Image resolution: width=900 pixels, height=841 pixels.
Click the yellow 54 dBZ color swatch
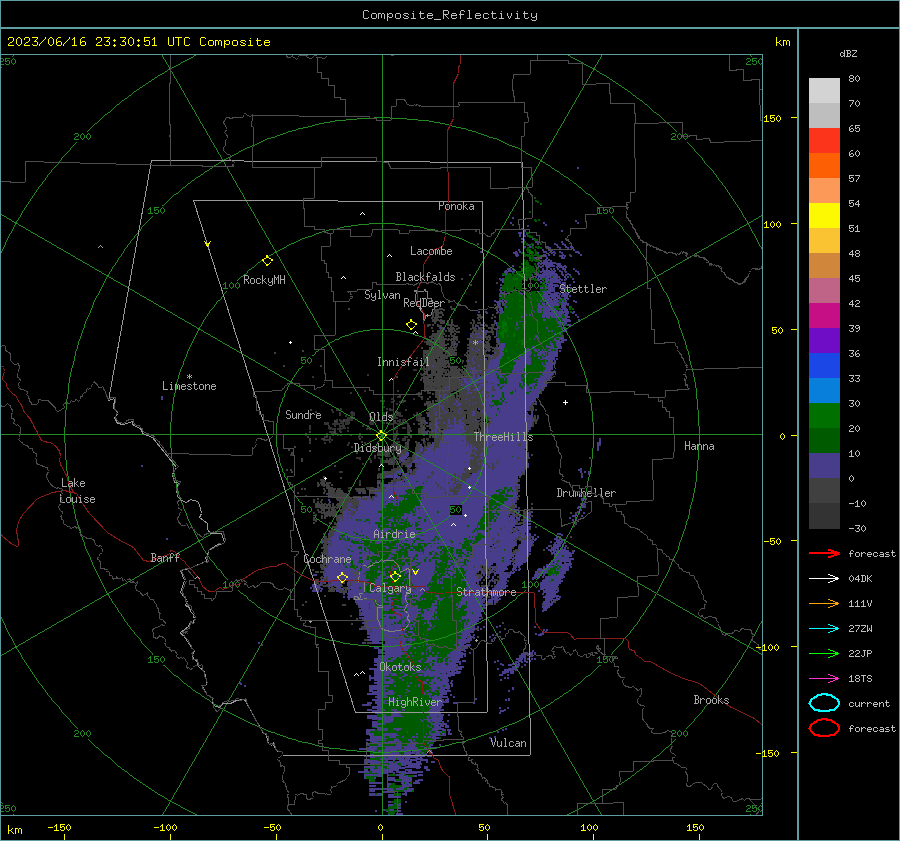point(824,215)
